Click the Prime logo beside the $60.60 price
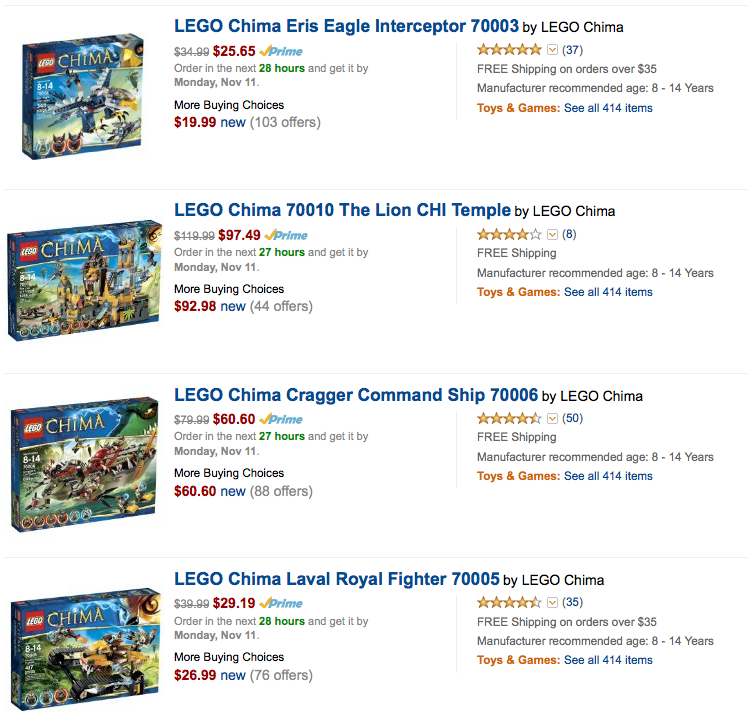The height and width of the screenshot is (722, 748). pos(283,419)
